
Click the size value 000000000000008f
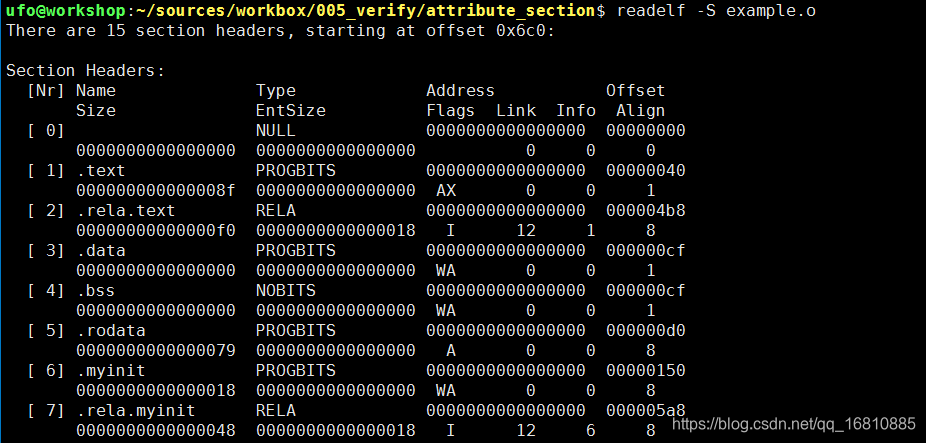click(x=155, y=191)
